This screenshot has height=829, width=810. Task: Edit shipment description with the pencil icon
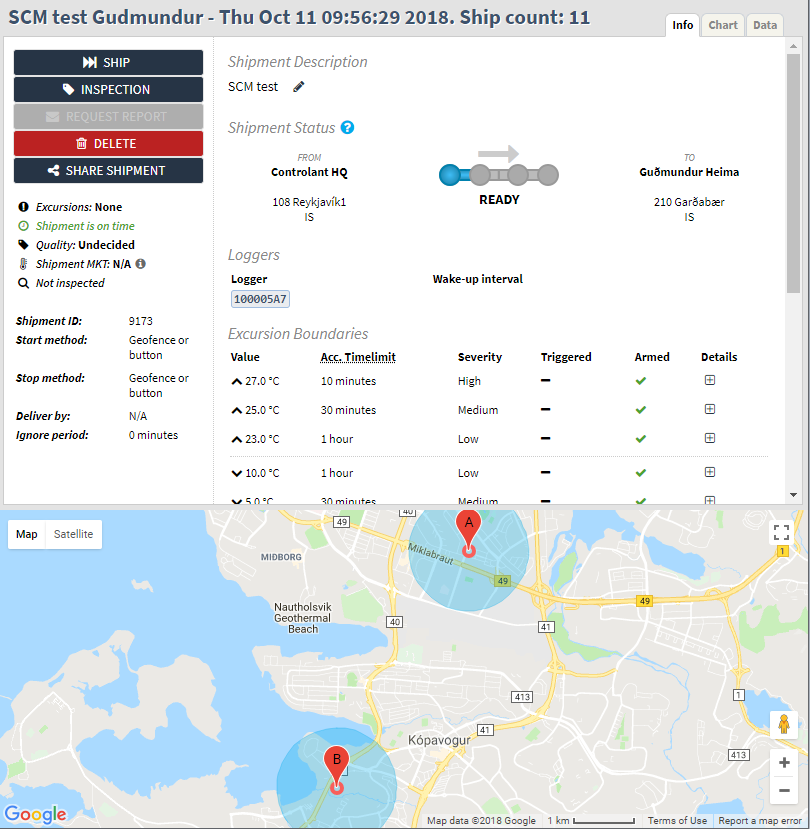pyautogui.click(x=299, y=87)
